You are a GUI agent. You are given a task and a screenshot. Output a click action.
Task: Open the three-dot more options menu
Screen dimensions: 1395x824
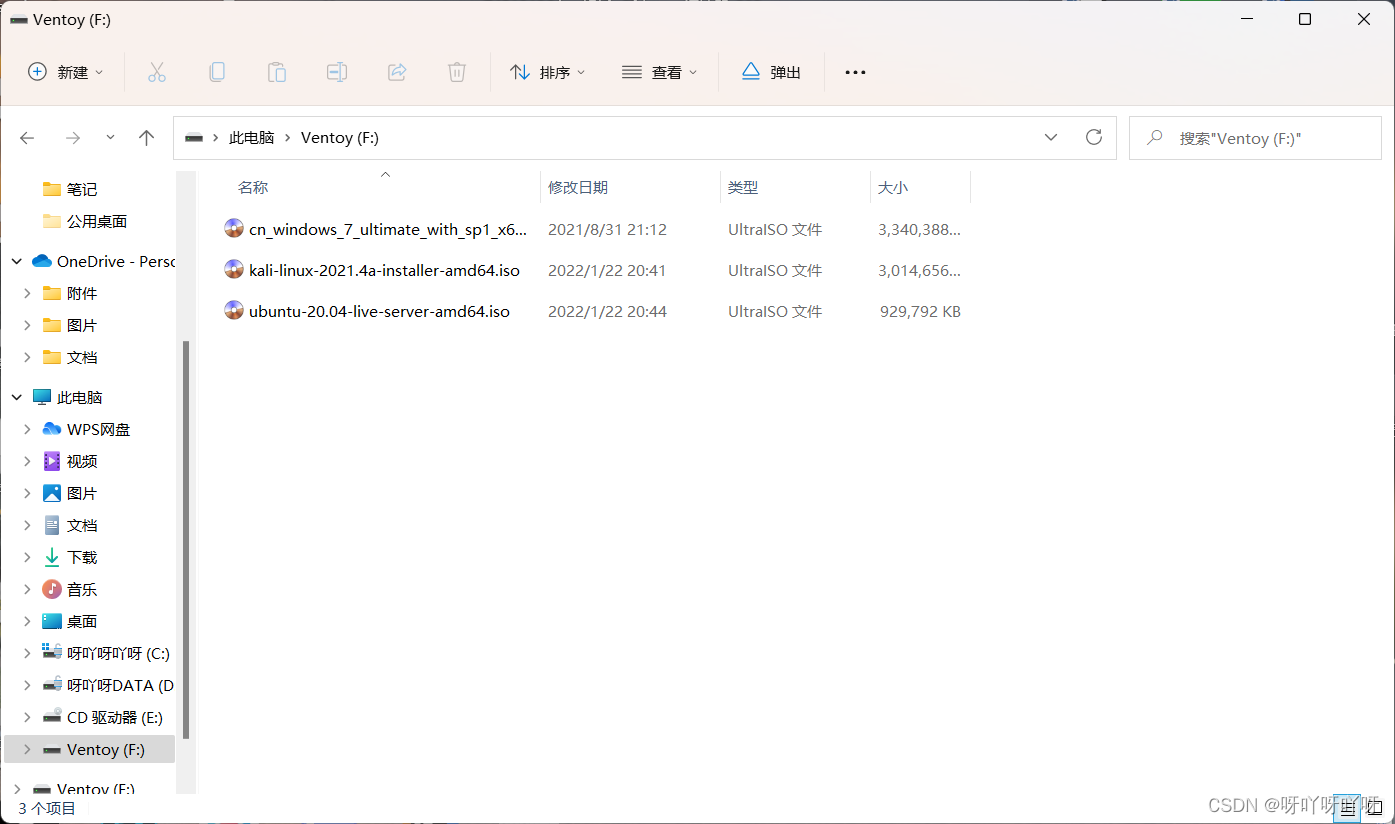pos(855,72)
